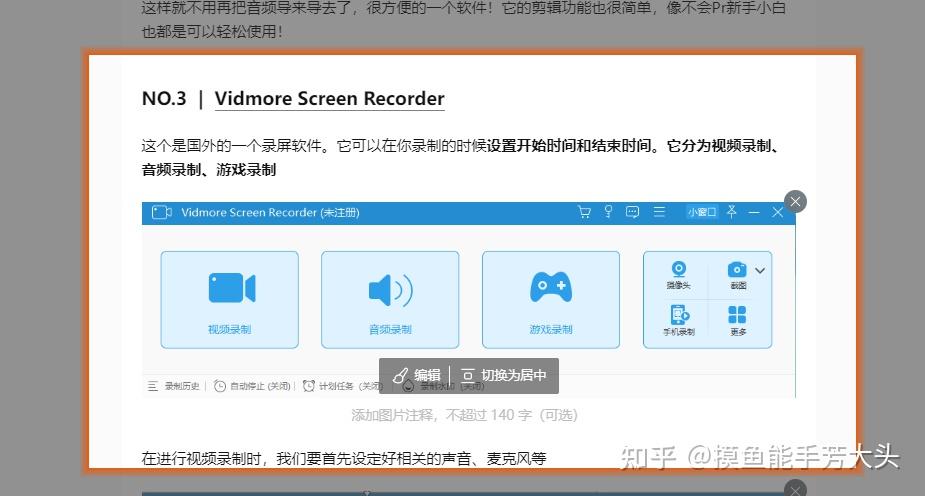
Task: Open the Vidmore hamburger menu
Action: (660, 212)
